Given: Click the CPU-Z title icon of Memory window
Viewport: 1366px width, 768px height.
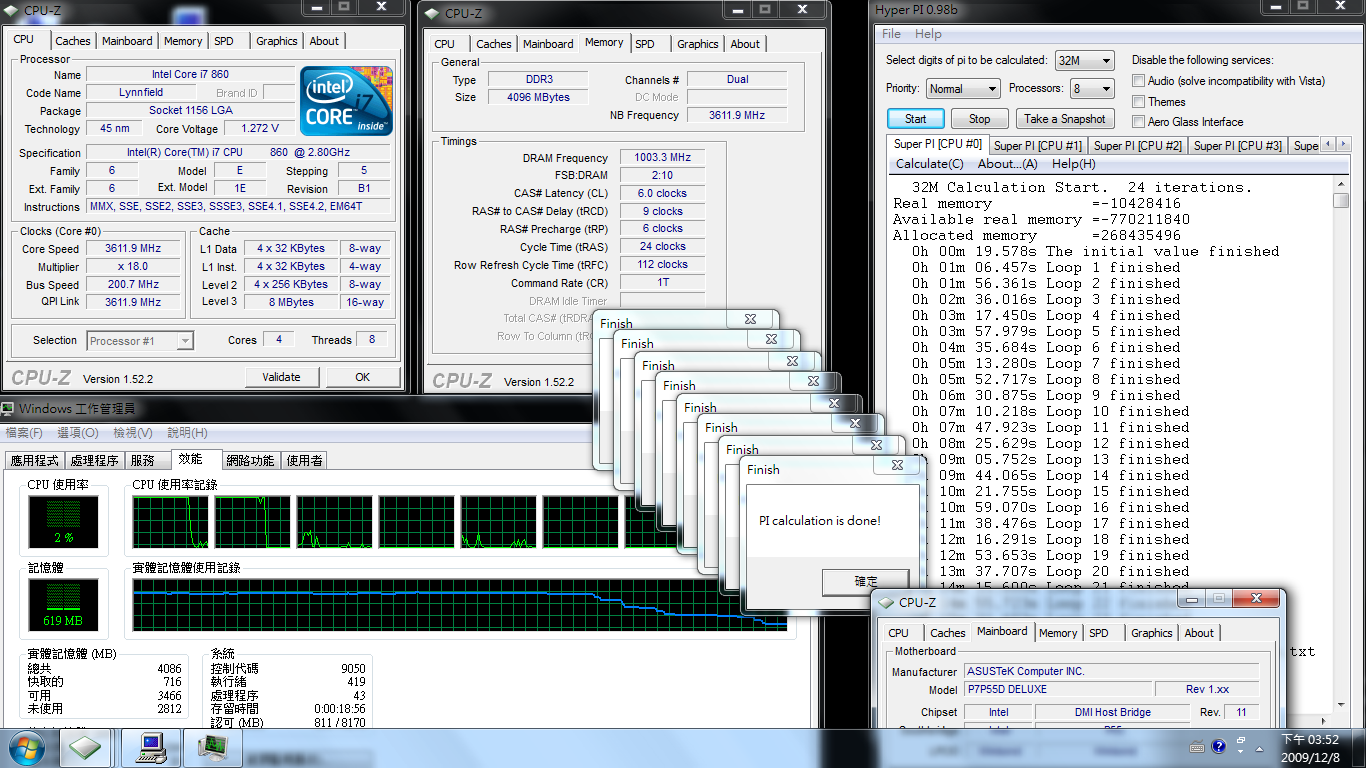Looking at the screenshot, I should pyautogui.click(x=432, y=14).
